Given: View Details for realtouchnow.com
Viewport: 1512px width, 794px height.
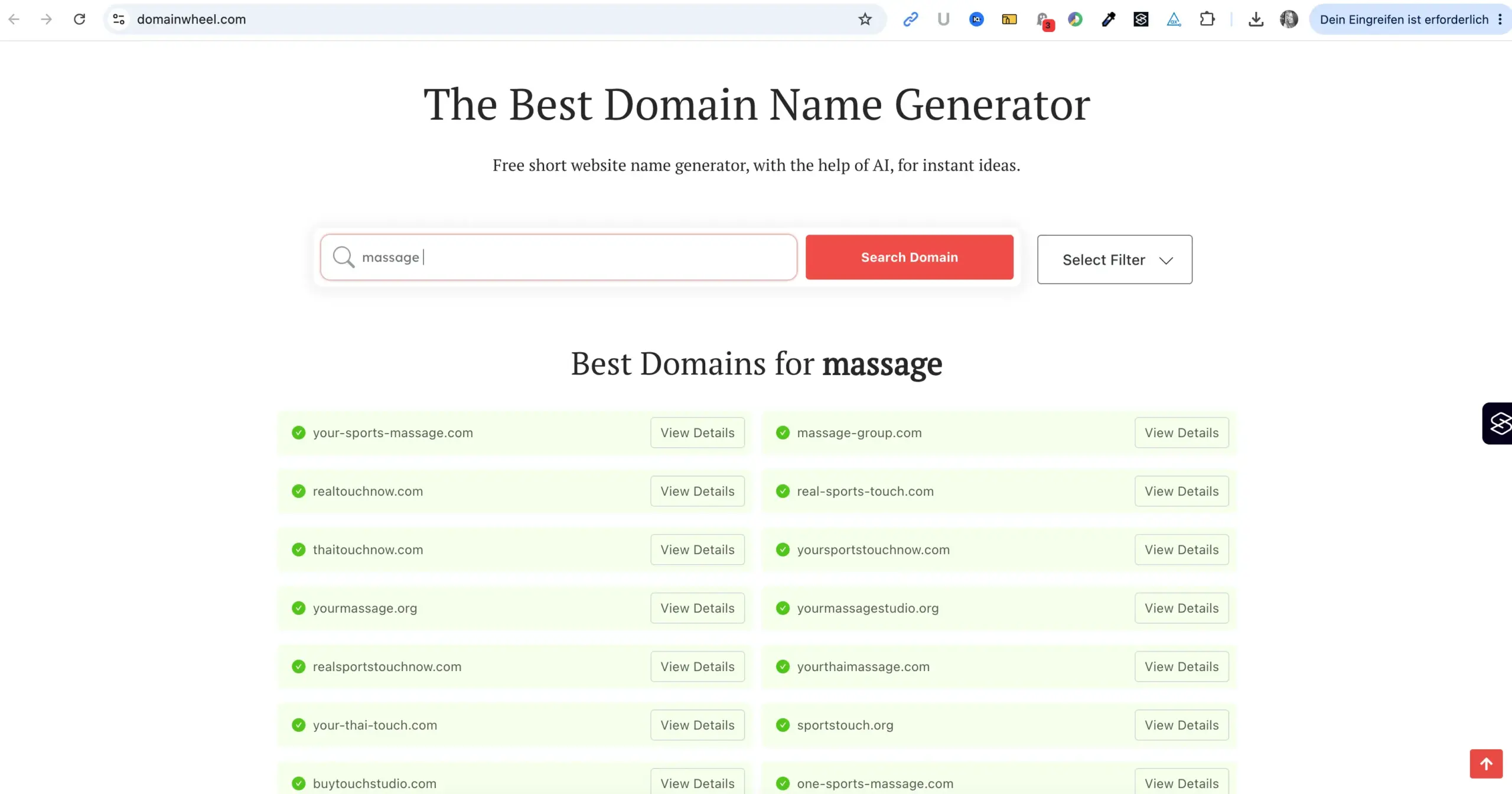Looking at the screenshot, I should (698, 491).
